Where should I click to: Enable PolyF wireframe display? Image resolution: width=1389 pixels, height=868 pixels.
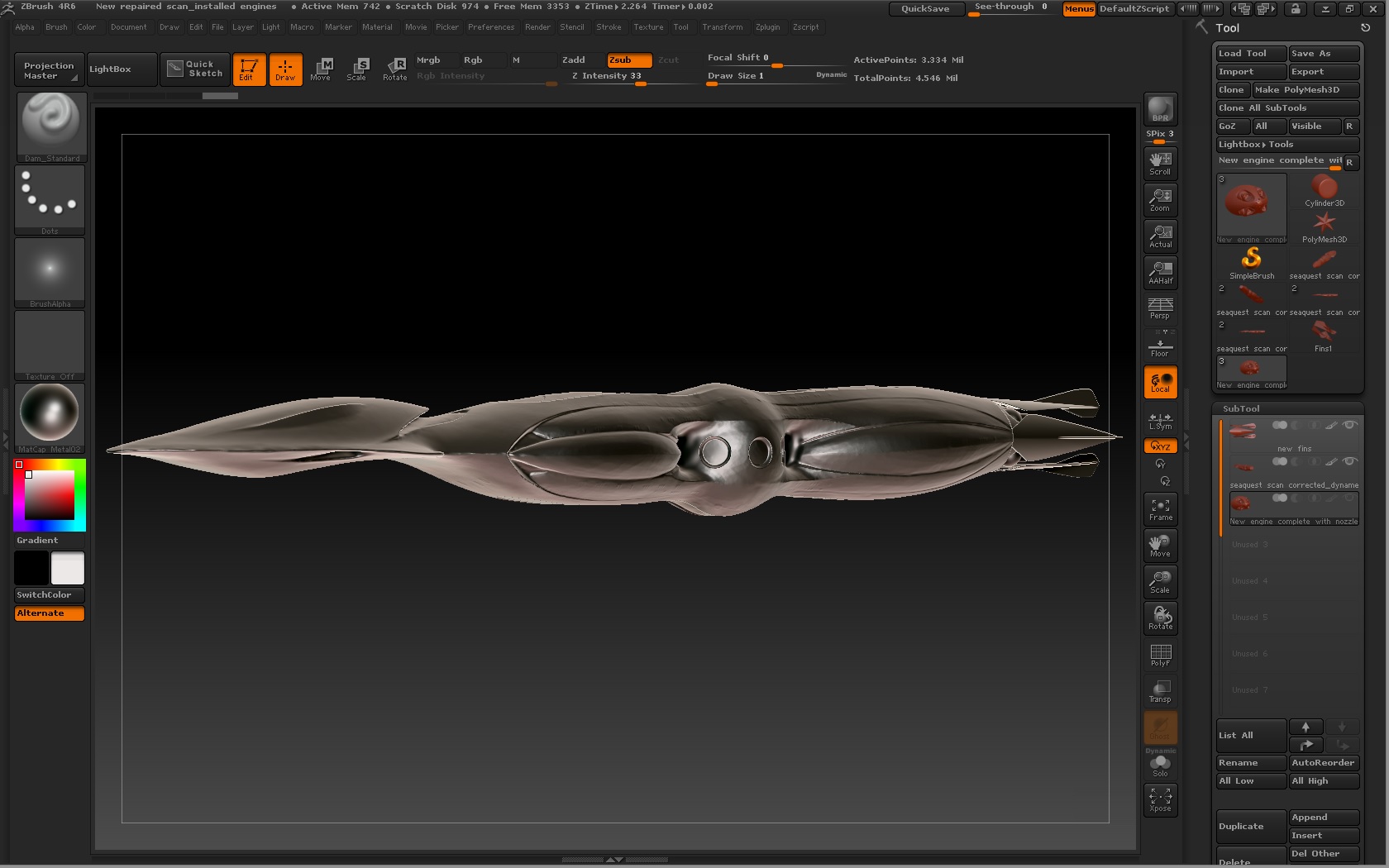tap(1160, 655)
